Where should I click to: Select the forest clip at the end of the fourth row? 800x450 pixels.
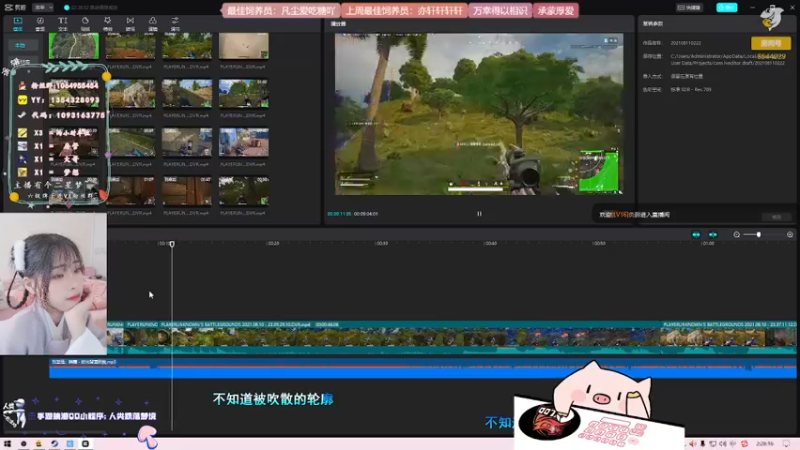tap(244, 191)
